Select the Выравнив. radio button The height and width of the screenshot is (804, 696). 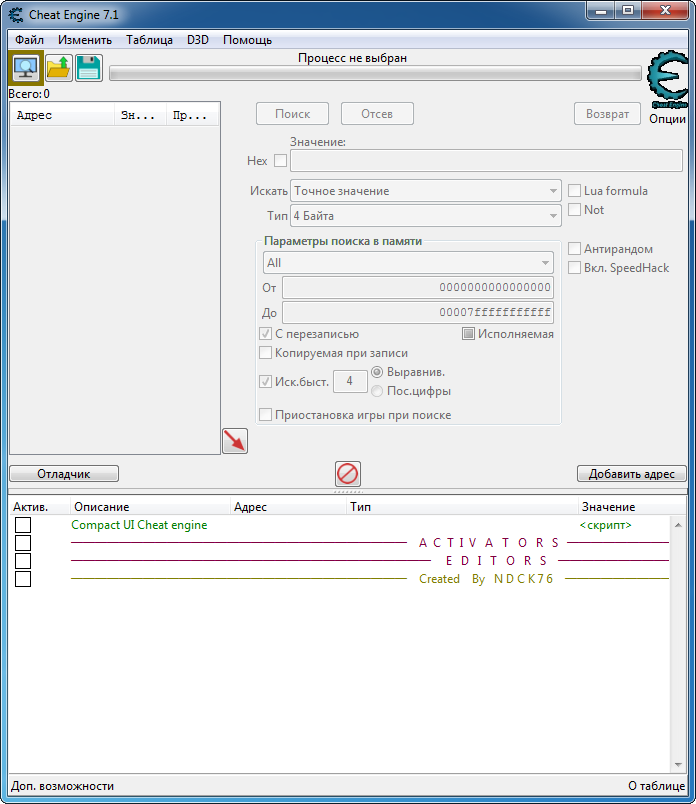click(x=377, y=372)
